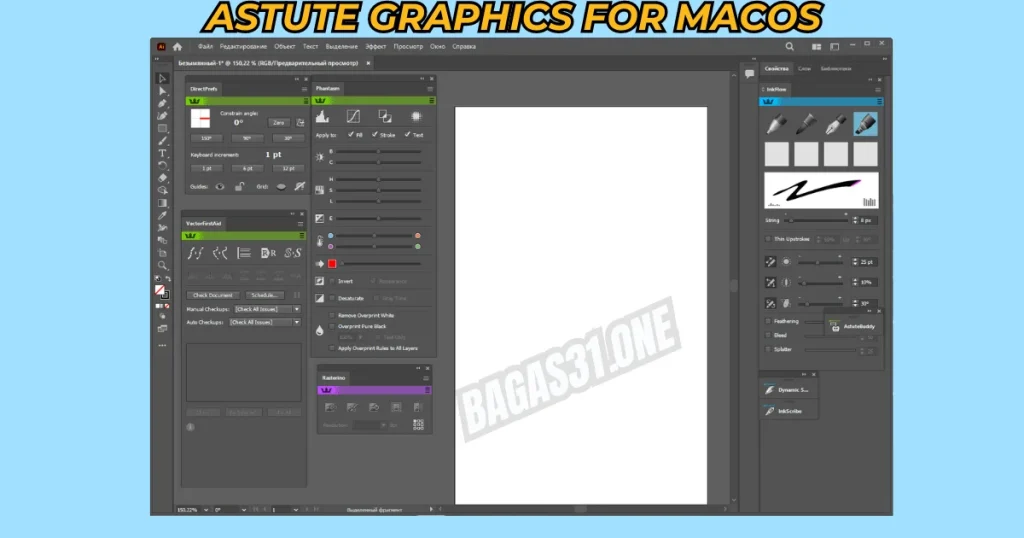
Task: Open VectorFirstAid panel flyout menu
Action: [300, 224]
